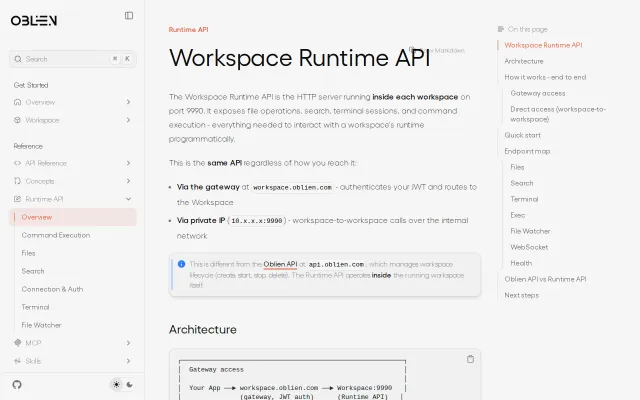Open Command Execution page
The width and height of the screenshot is (640, 400).
click(x=56, y=235)
